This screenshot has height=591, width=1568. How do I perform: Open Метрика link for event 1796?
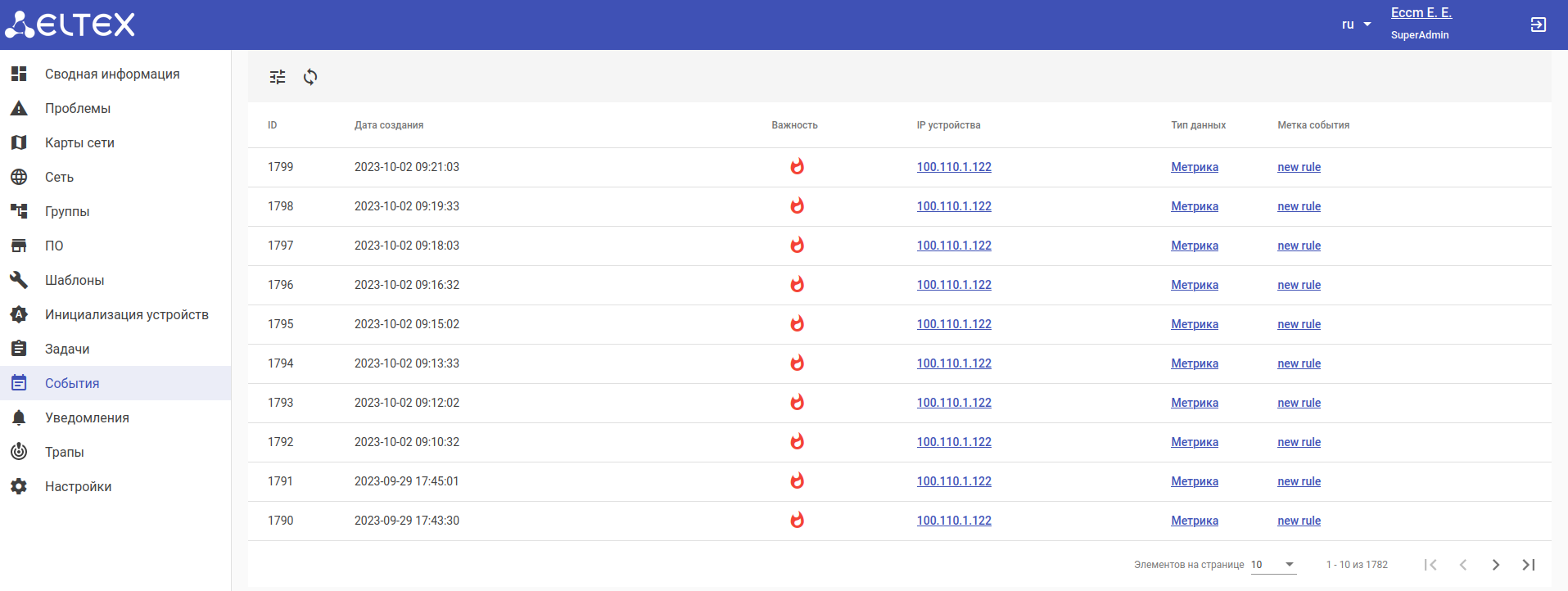[1194, 285]
